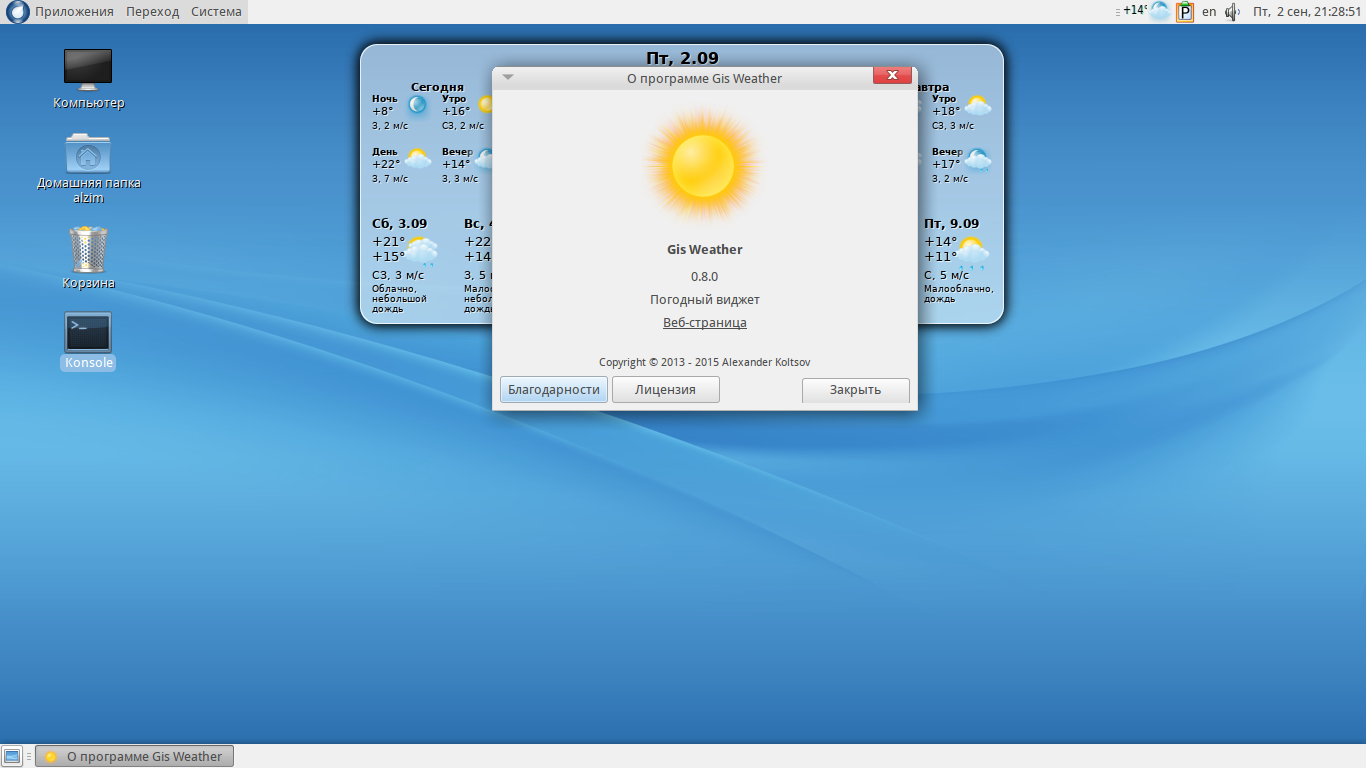The width and height of the screenshot is (1366, 768).
Task: Click the Закрыть button
Action: point(855,390)
